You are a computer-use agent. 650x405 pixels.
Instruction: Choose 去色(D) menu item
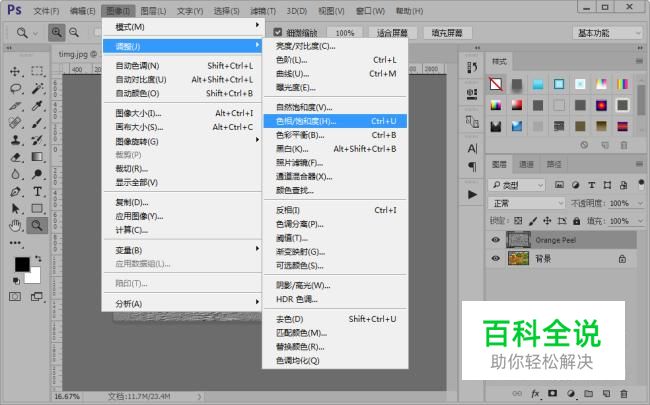335,319
